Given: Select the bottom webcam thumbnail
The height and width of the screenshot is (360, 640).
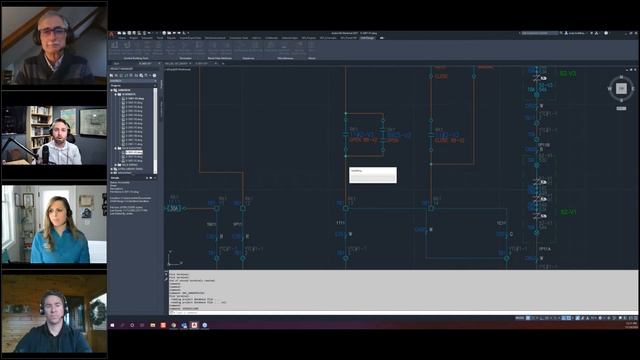Looking at the screenshot, I should [x=54, y=313].
